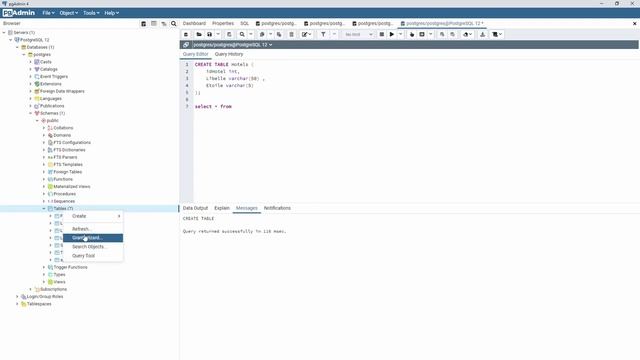Open the Tools menu
The width and height of the screenshot is (640, 360).
[x=91, y=13]
